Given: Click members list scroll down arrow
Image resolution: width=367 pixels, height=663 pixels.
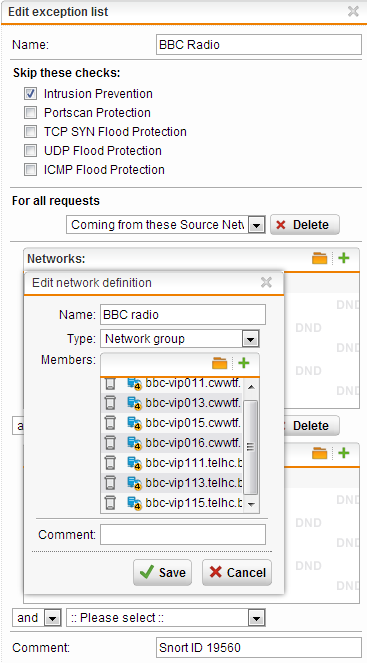Looking at the screenshot, I should pyautogui.click(x=251, y=504).
